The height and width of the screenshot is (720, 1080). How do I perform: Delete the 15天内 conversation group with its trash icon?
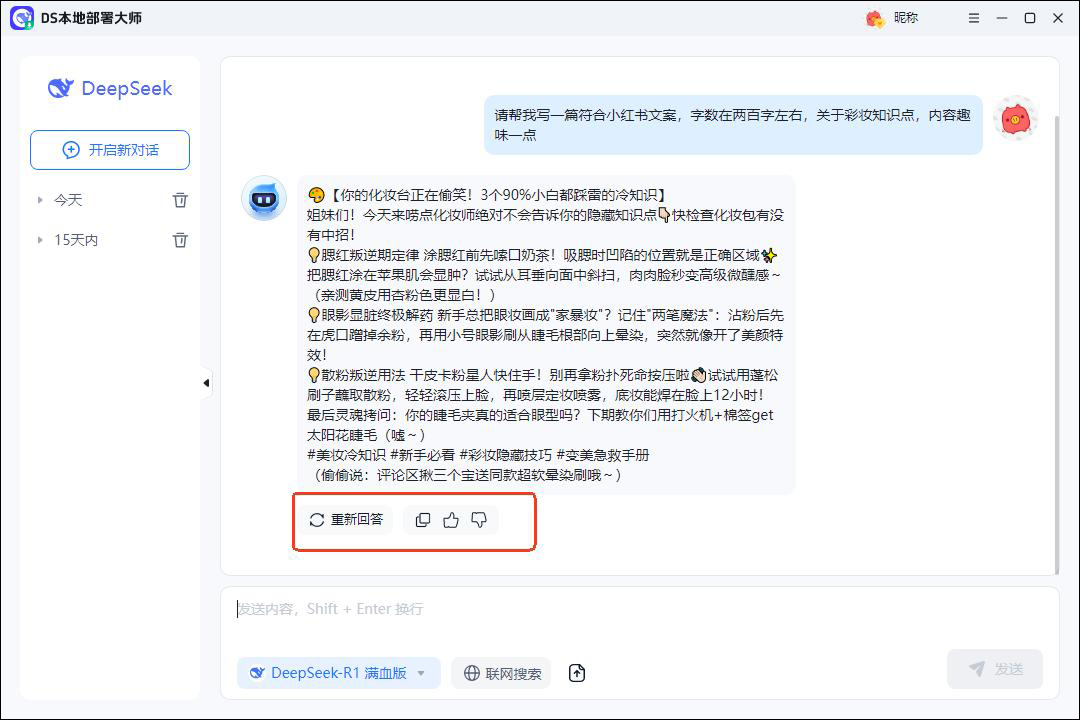pos(180,240)
